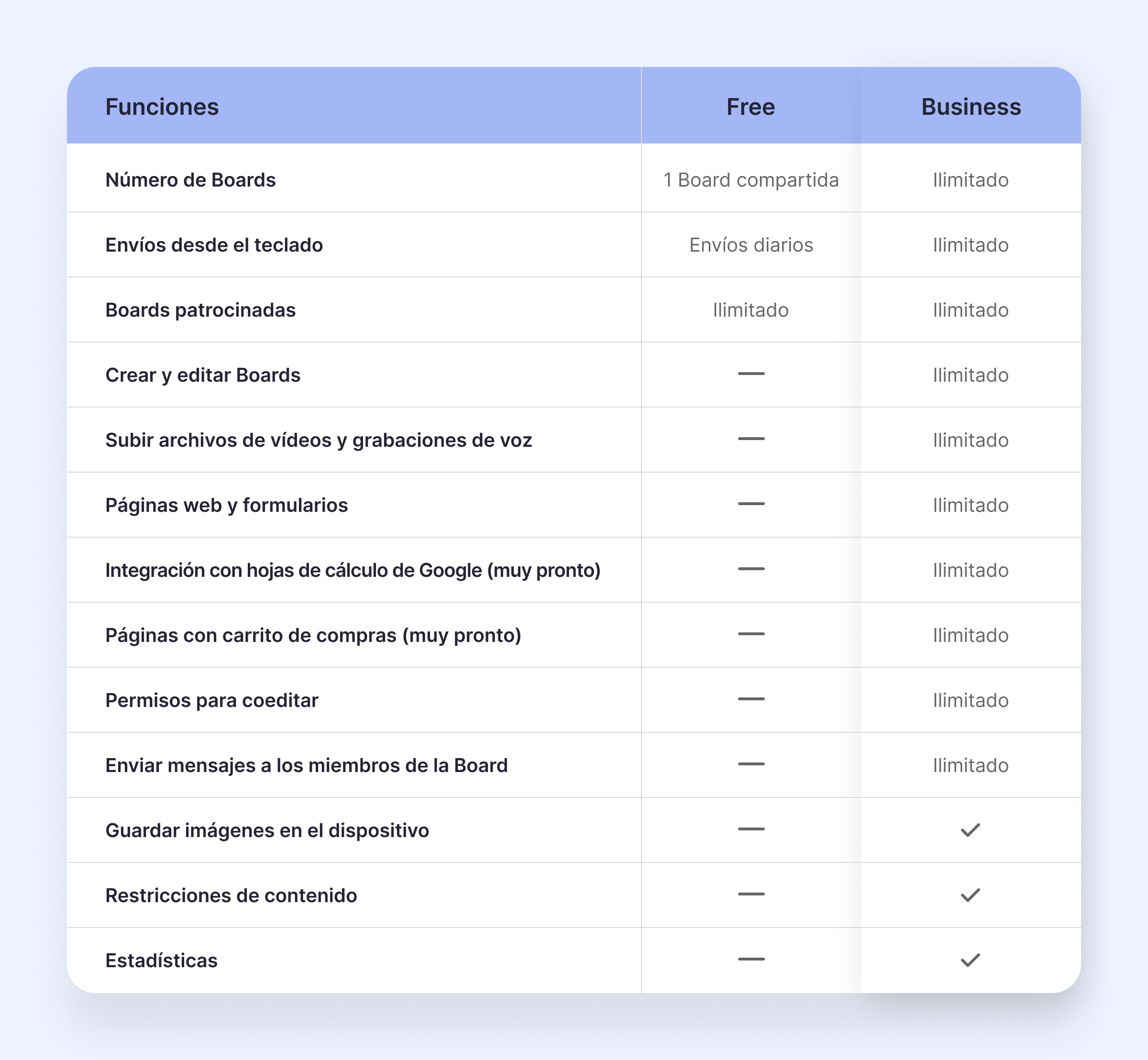1148x1060 pixels.
Task: Click the Free dash for Permisos para coeditar
Action: point(751,699)
